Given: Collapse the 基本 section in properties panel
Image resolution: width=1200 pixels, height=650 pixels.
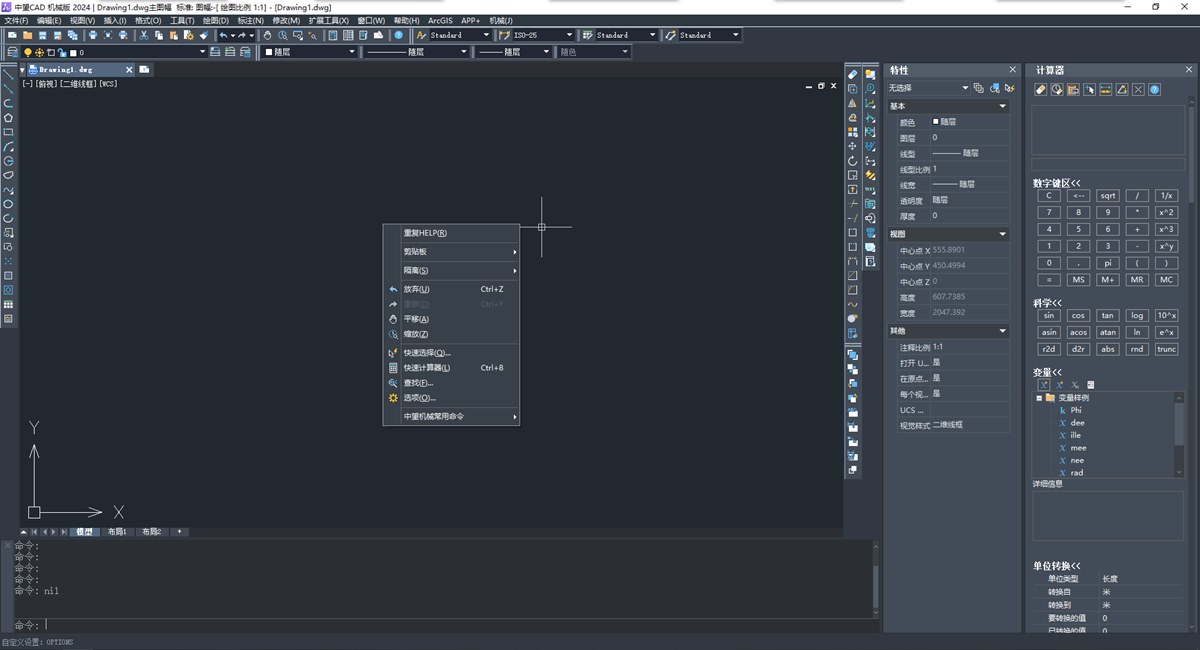Looking at the screenshot, I should point(1003,106).
